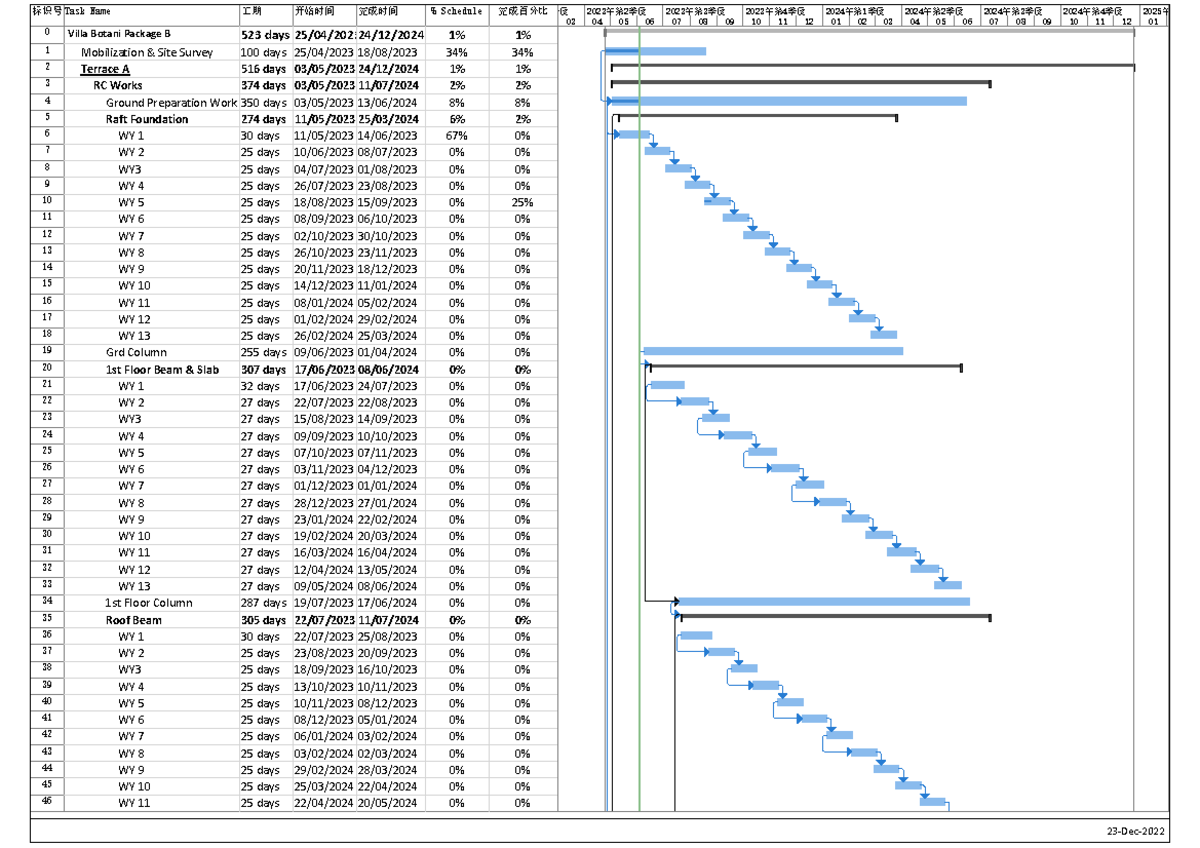Viewport: 1200px width, 848px height.
Task: Click the "26/02/2024" start date cell
Action: click(x=324, y=336)
